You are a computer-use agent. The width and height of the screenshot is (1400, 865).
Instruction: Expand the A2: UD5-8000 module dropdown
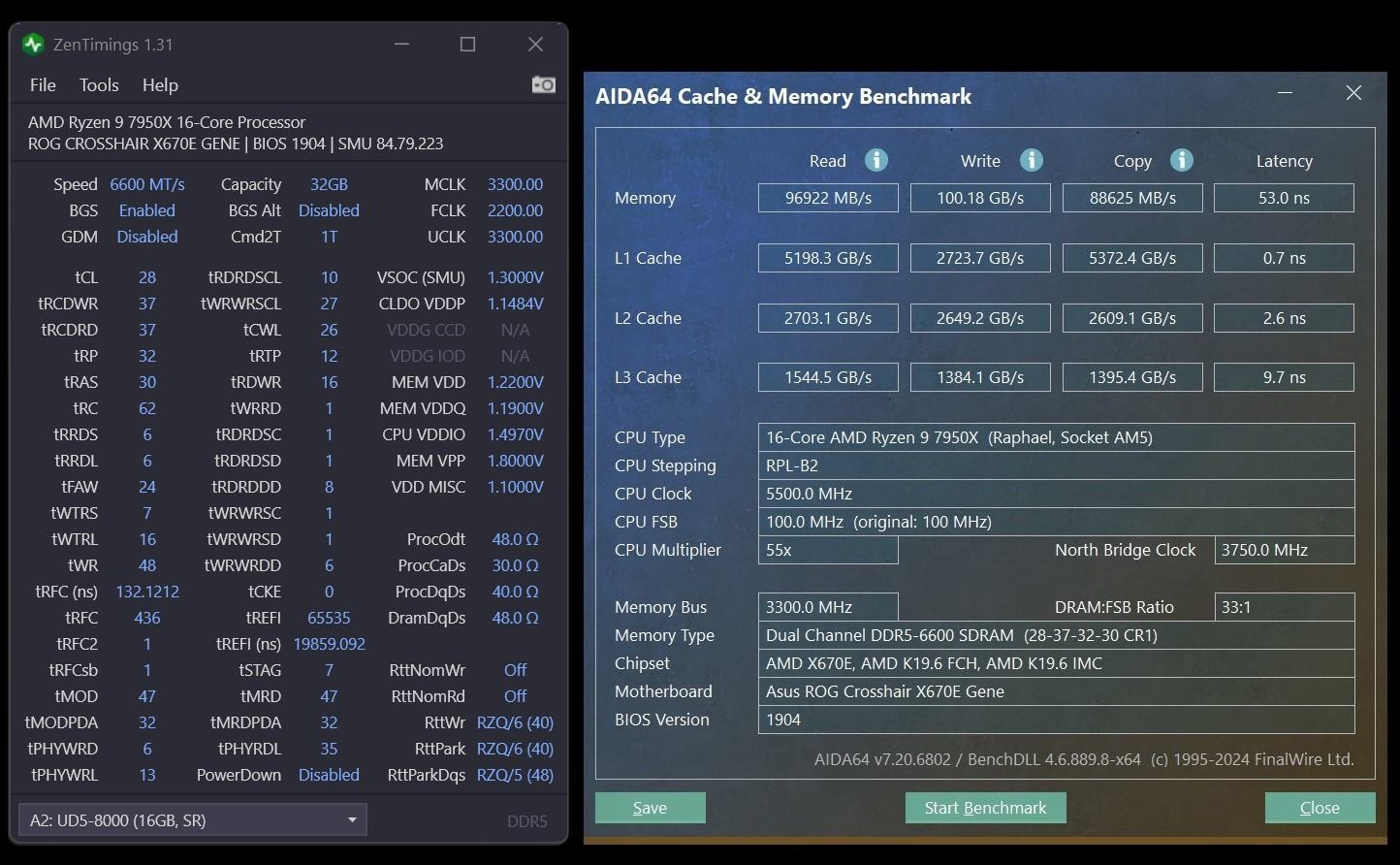point(192,820)
